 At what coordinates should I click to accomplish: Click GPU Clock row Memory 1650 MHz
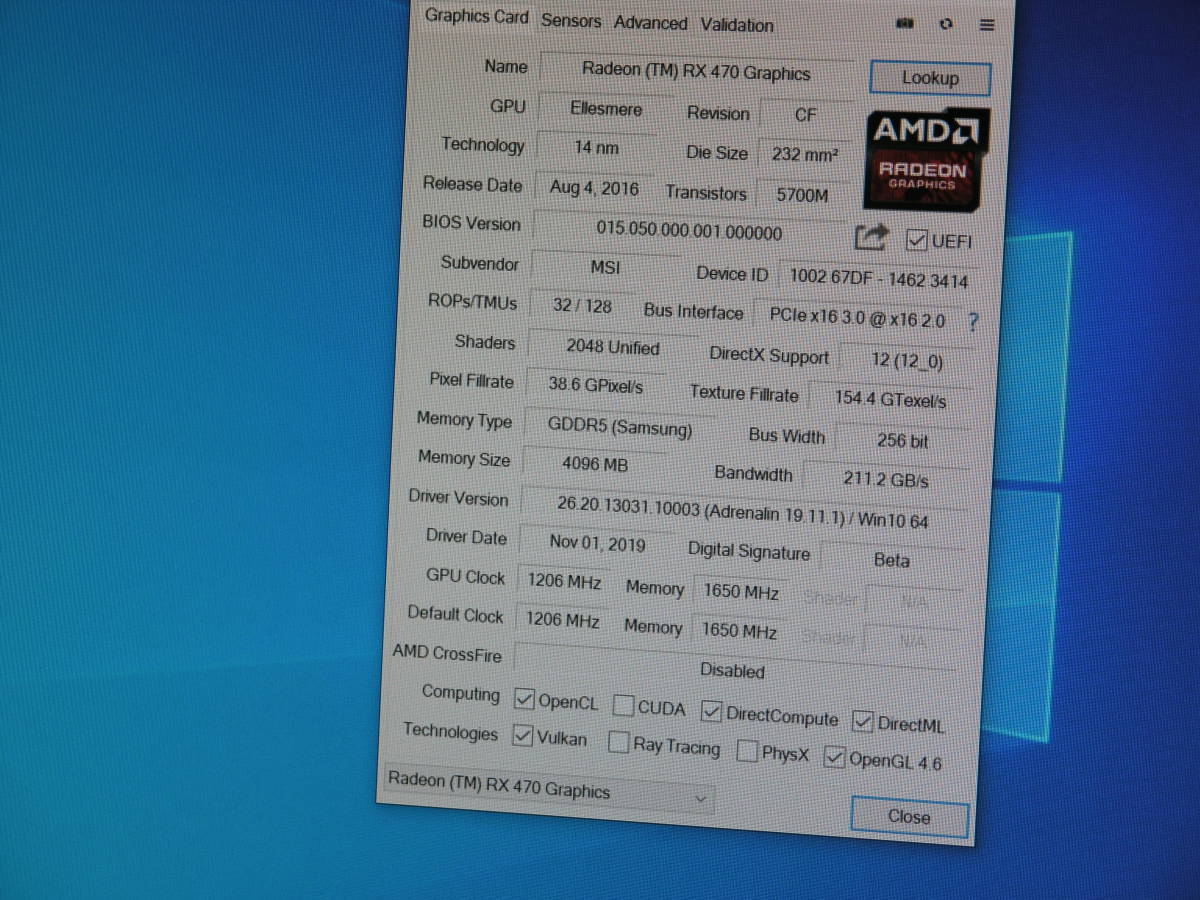[741, 591]
